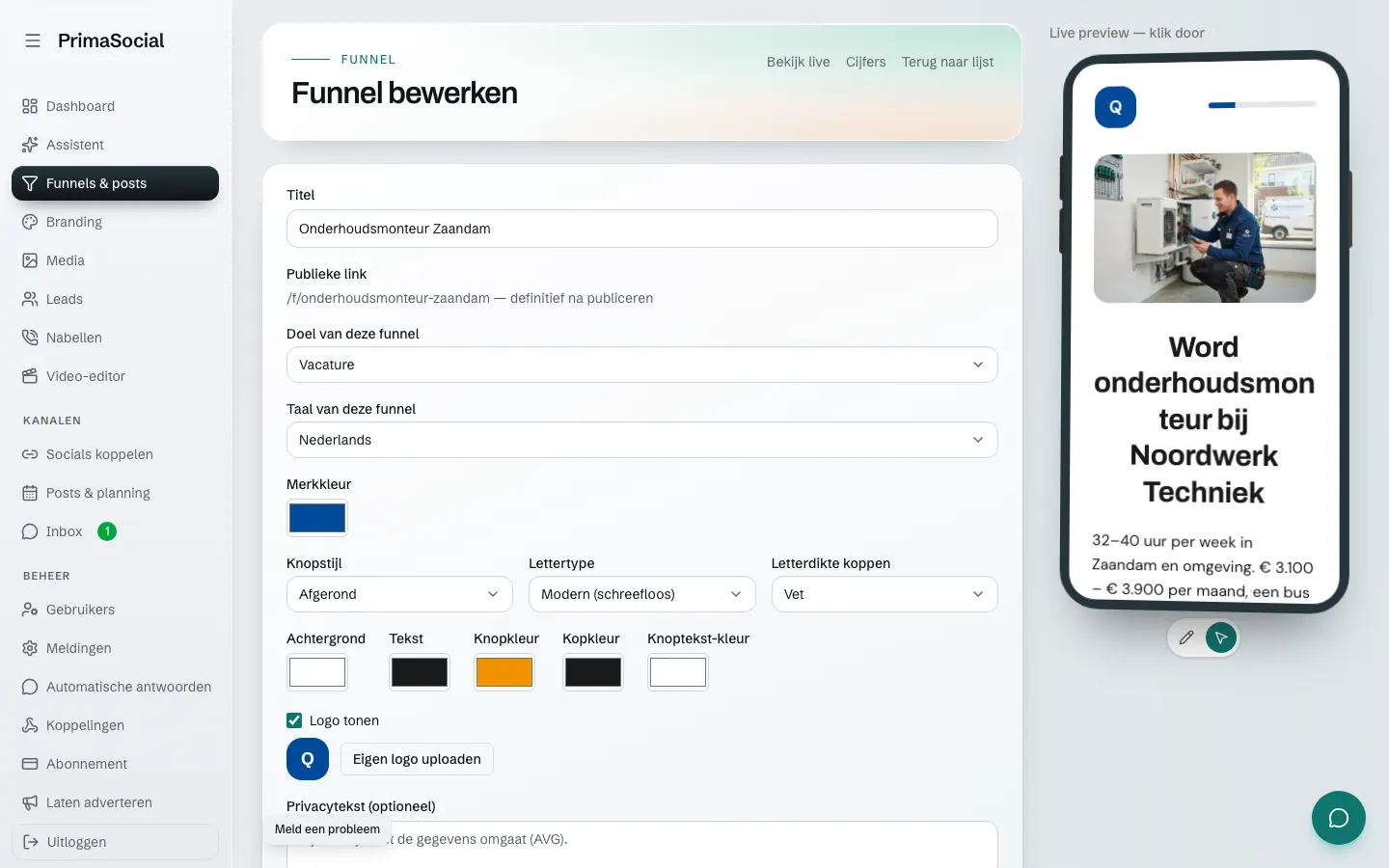Click the Privacytekst text area
This screenshot has height=868, width=1389.
(x=642, y=845)
